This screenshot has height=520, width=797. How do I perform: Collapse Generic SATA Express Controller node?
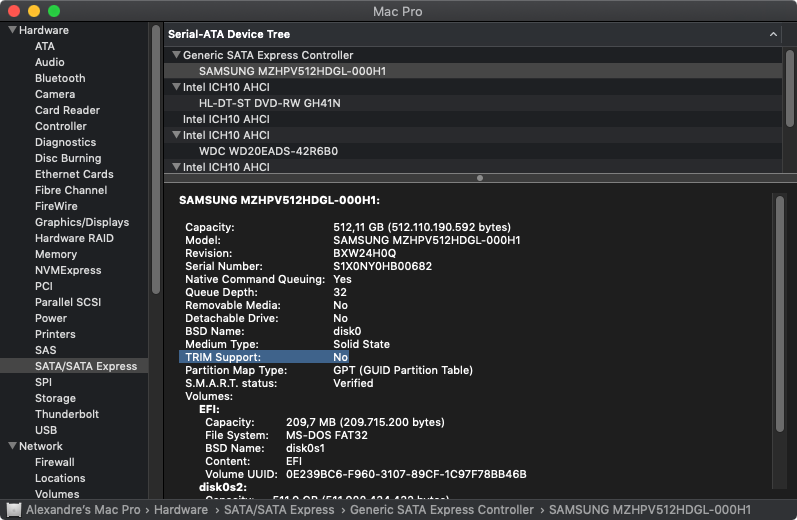click(x=176, y=55)
